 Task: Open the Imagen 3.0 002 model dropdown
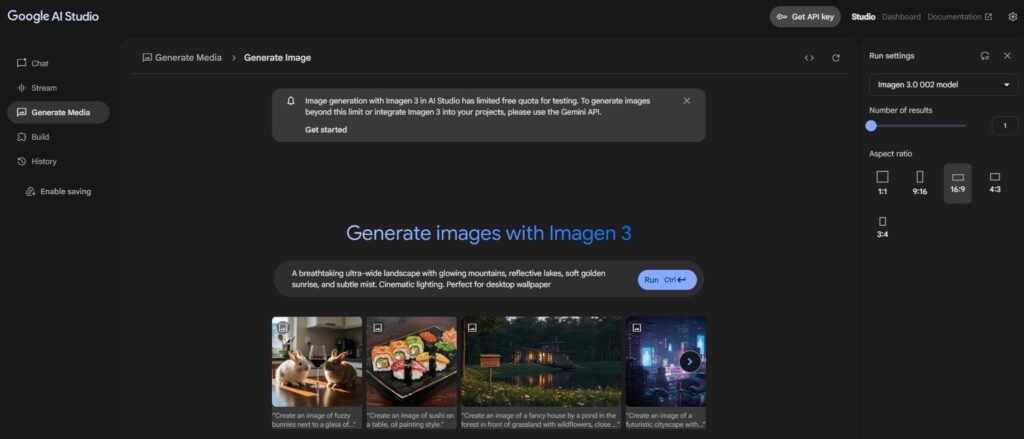(x=944, y=85)
